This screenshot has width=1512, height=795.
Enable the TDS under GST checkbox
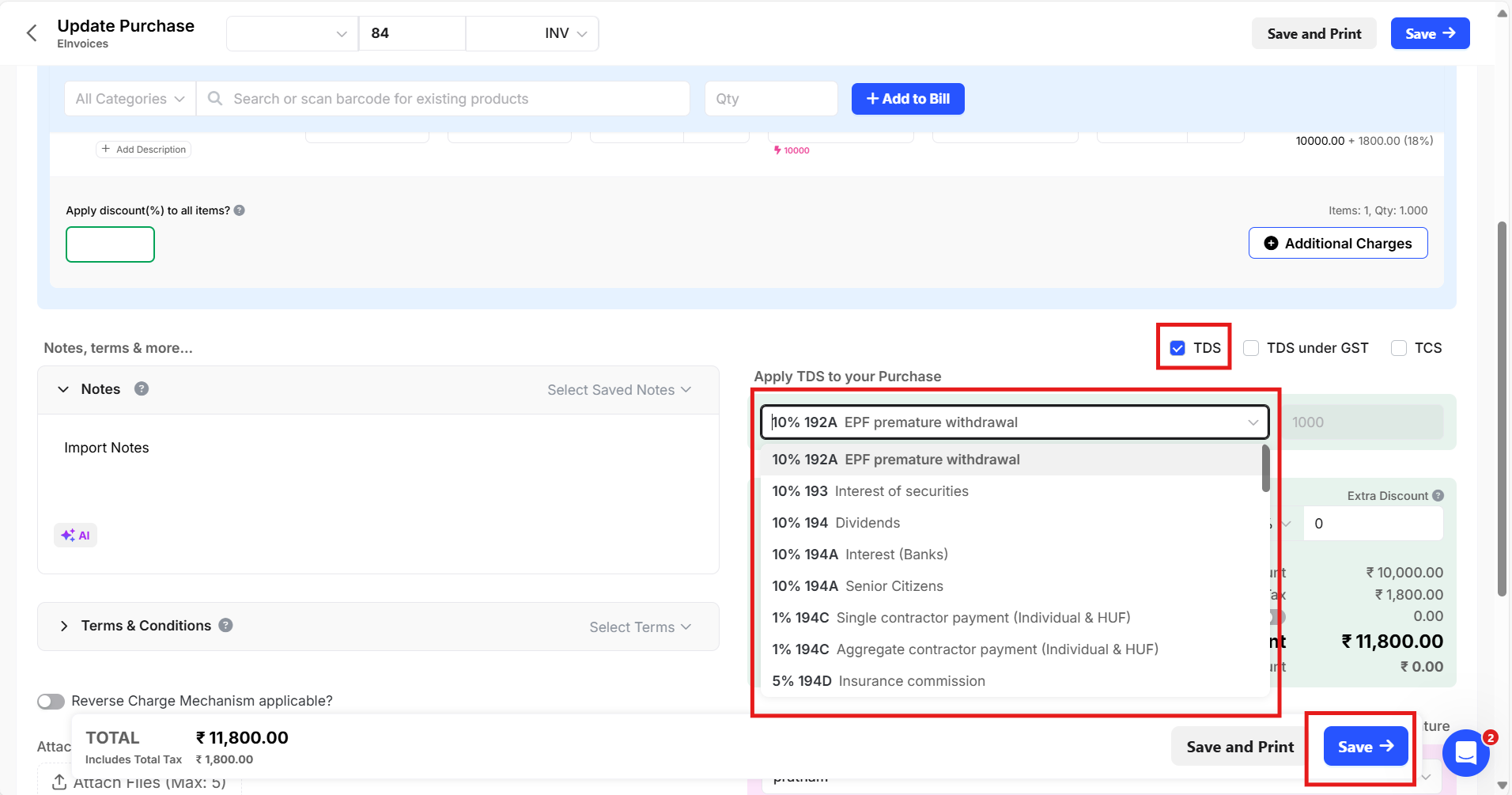[1251, 348]
